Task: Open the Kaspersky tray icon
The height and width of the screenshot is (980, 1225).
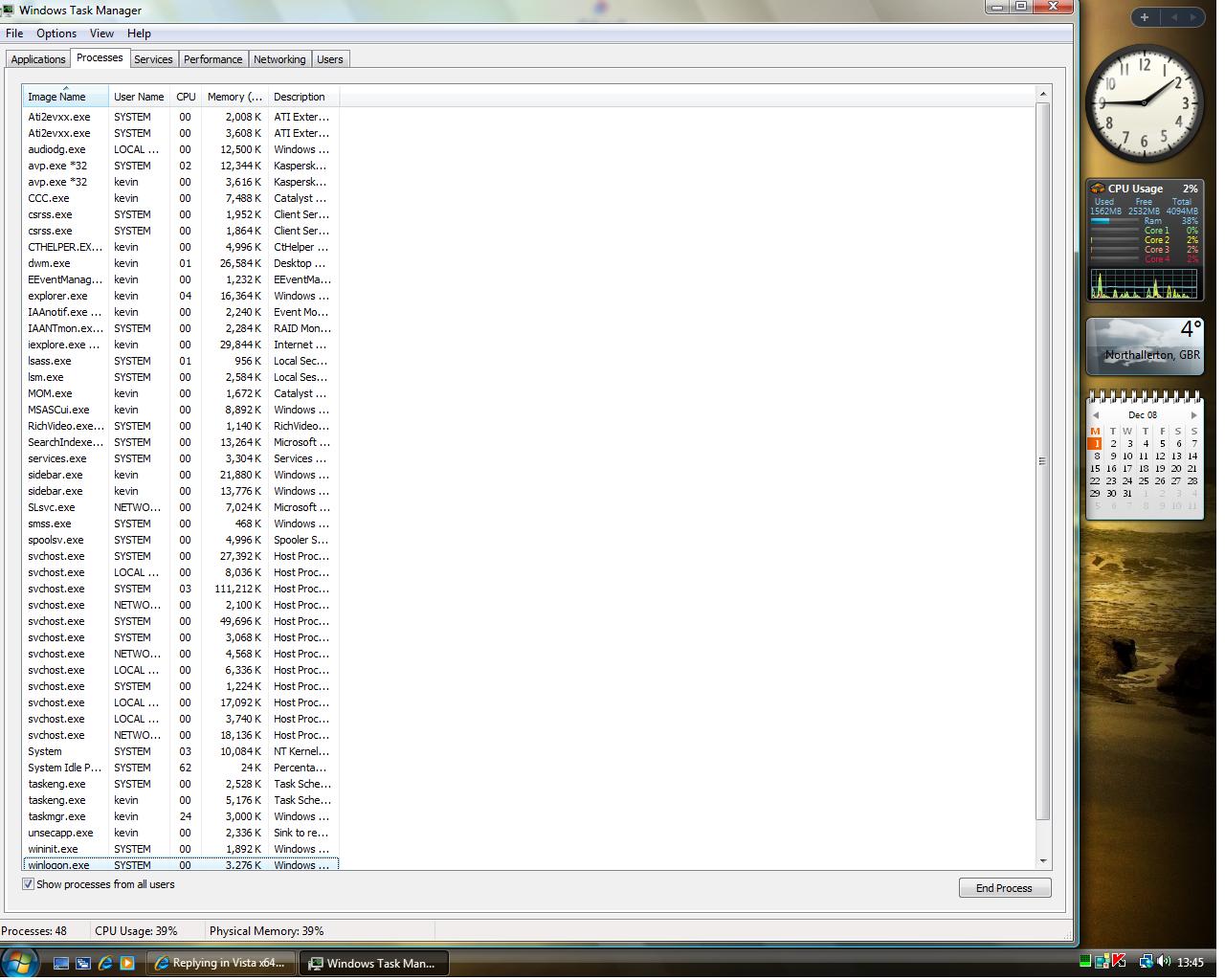Action: [x=1118, y=962]
